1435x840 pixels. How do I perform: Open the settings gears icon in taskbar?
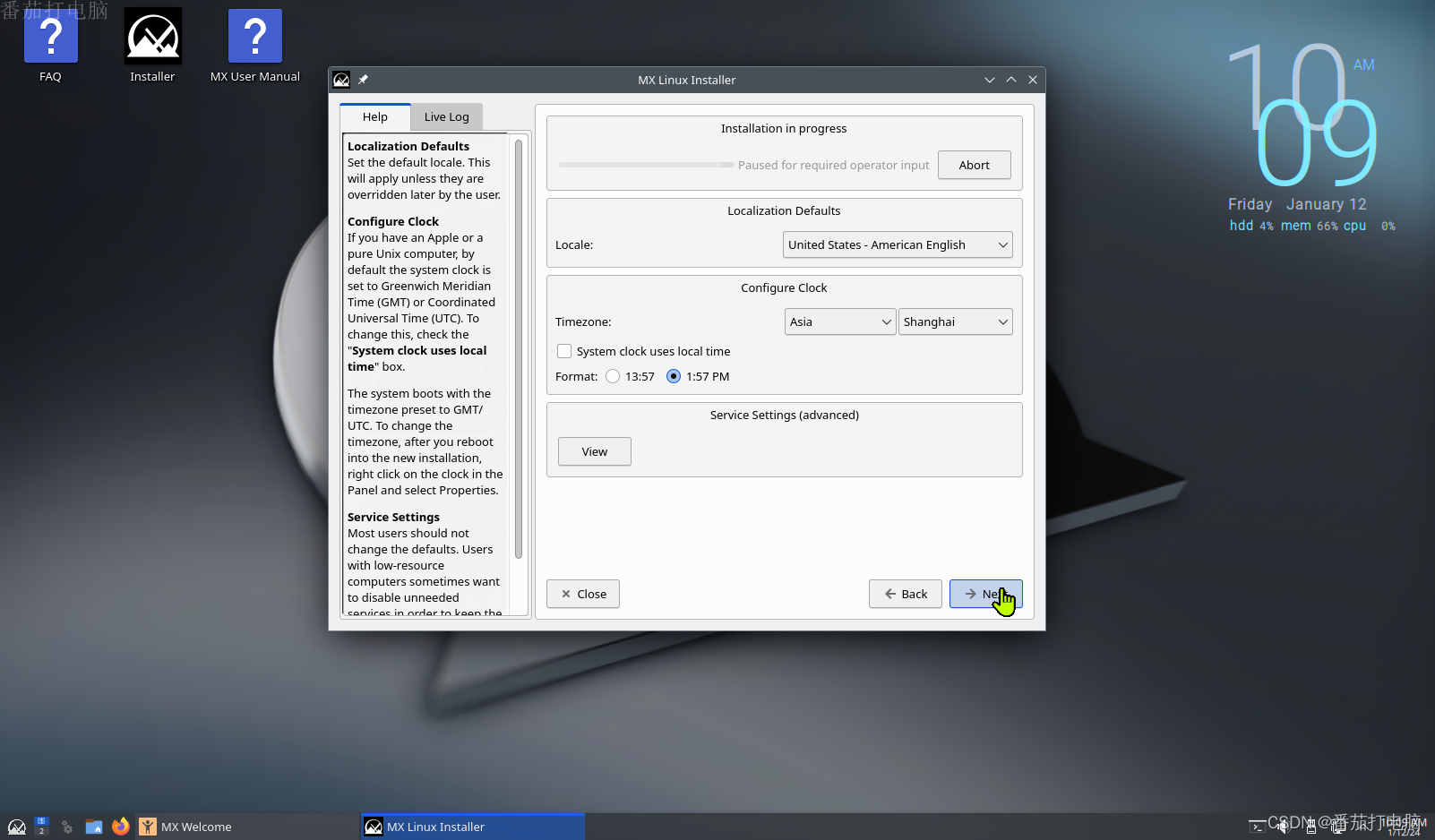67,827
